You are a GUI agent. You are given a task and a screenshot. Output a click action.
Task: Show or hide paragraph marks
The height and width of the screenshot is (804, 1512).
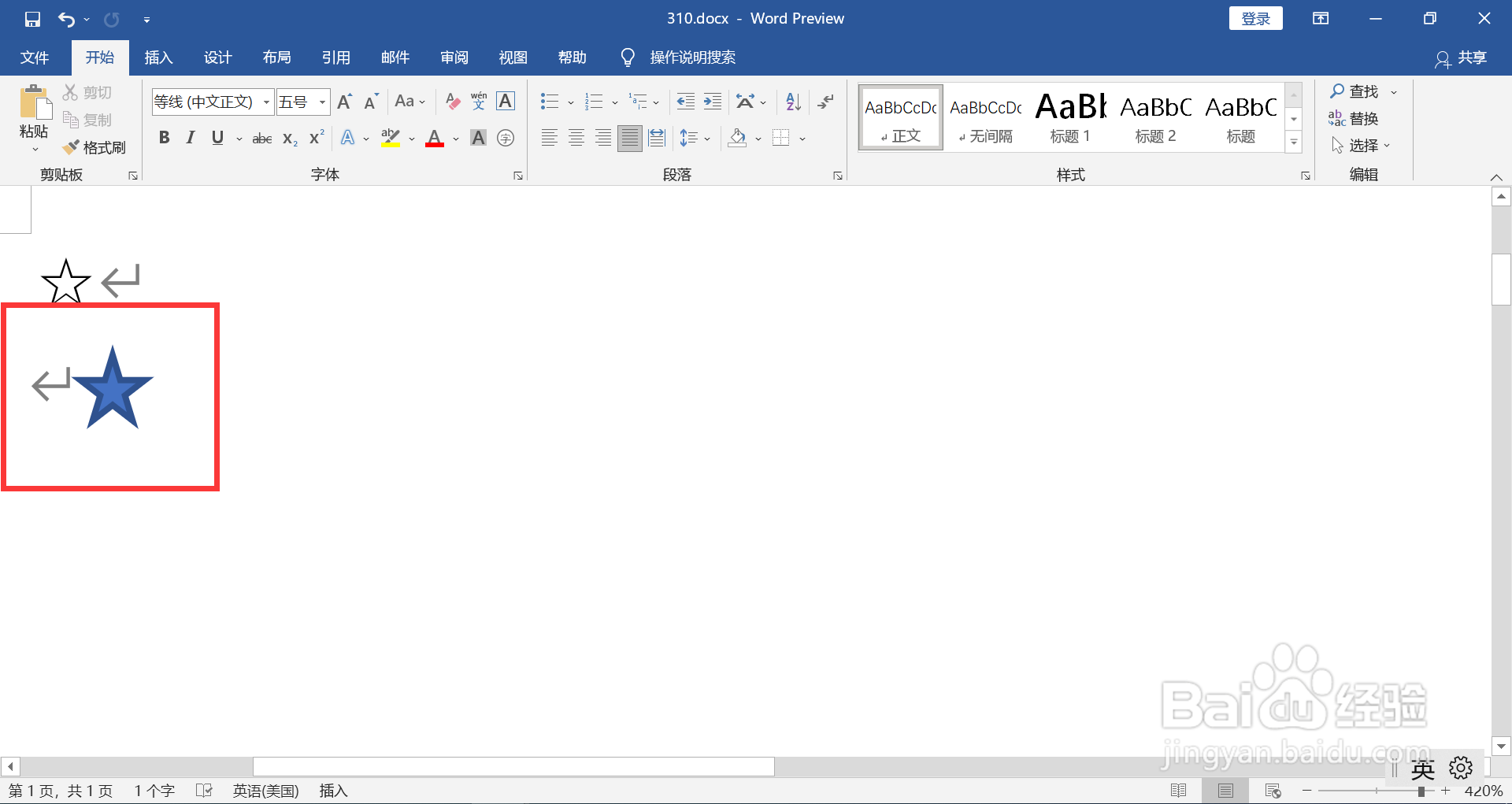pos(825,102)
